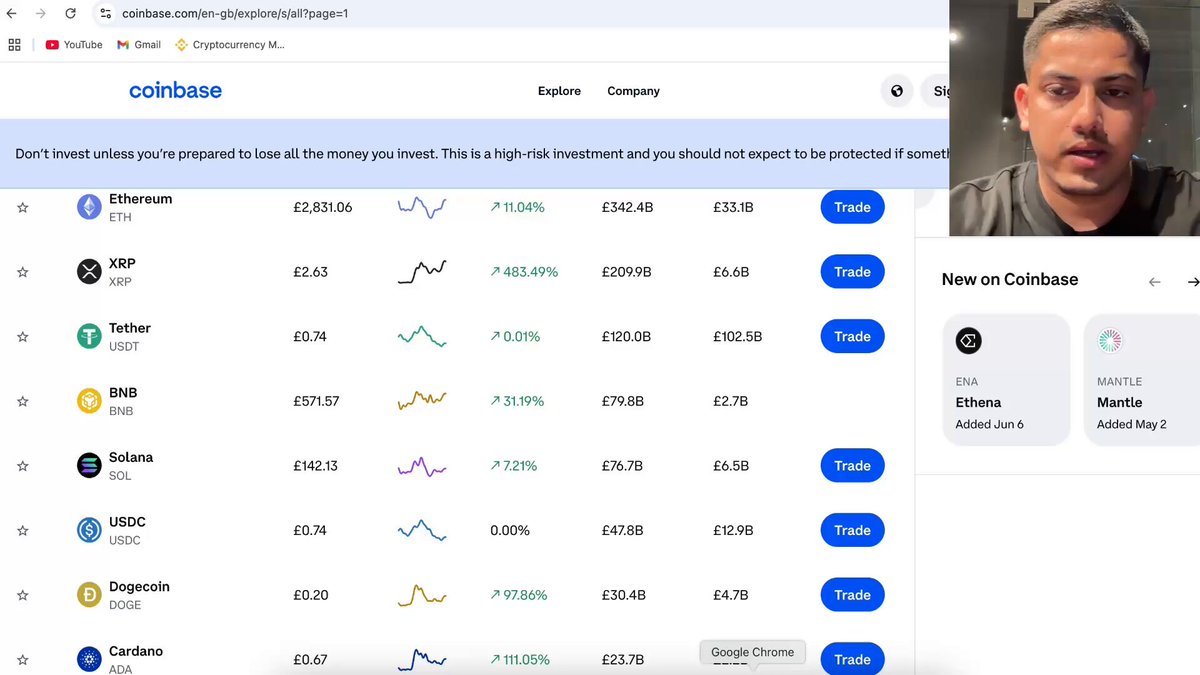Viewport: 1200px width, 675px height.
Task: Click the Trade button for Cardano
Action: (x=852, y=659)
